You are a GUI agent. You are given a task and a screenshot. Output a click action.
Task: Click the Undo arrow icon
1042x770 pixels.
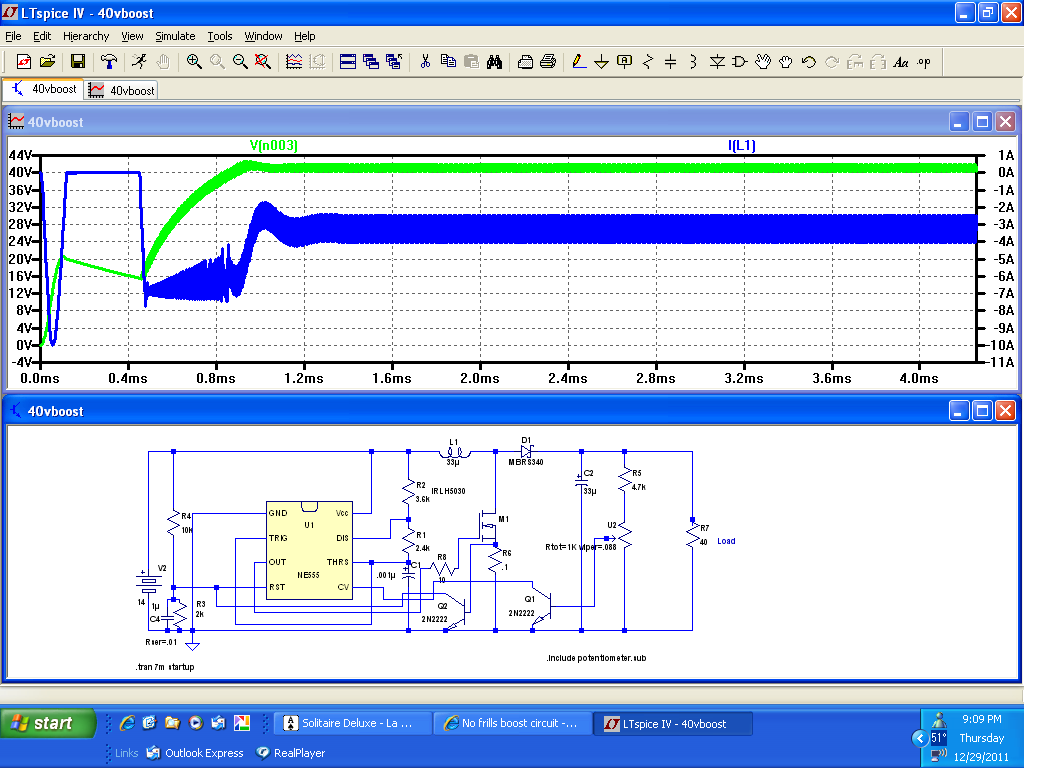[x=809, y=62]
